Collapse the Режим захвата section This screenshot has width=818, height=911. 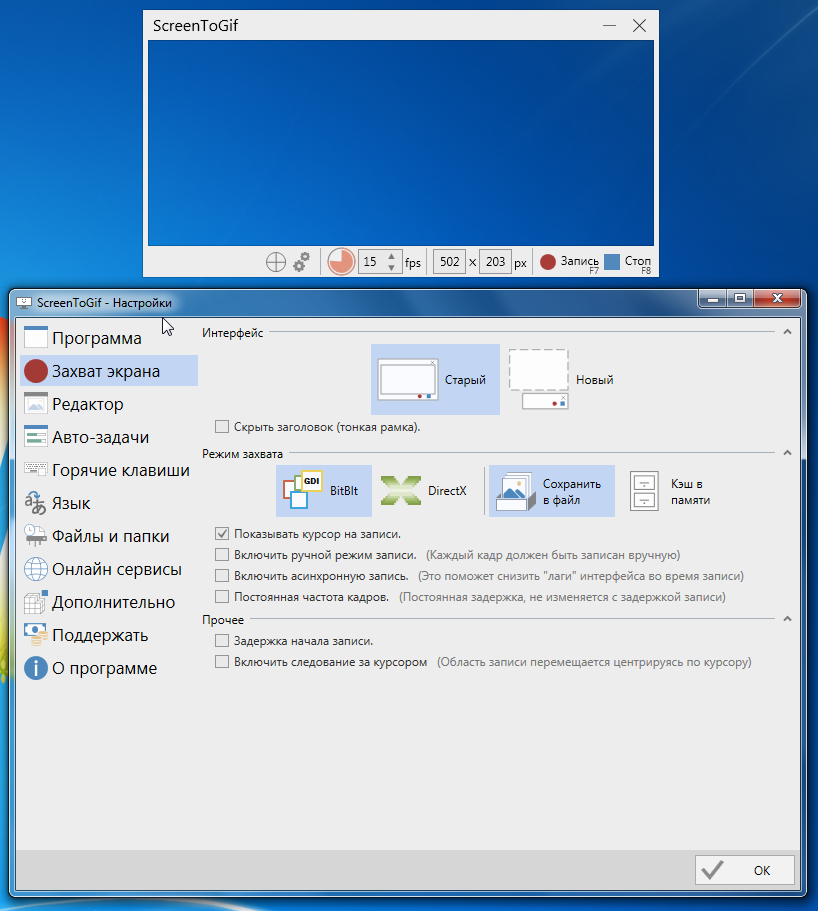pos(787,453)
